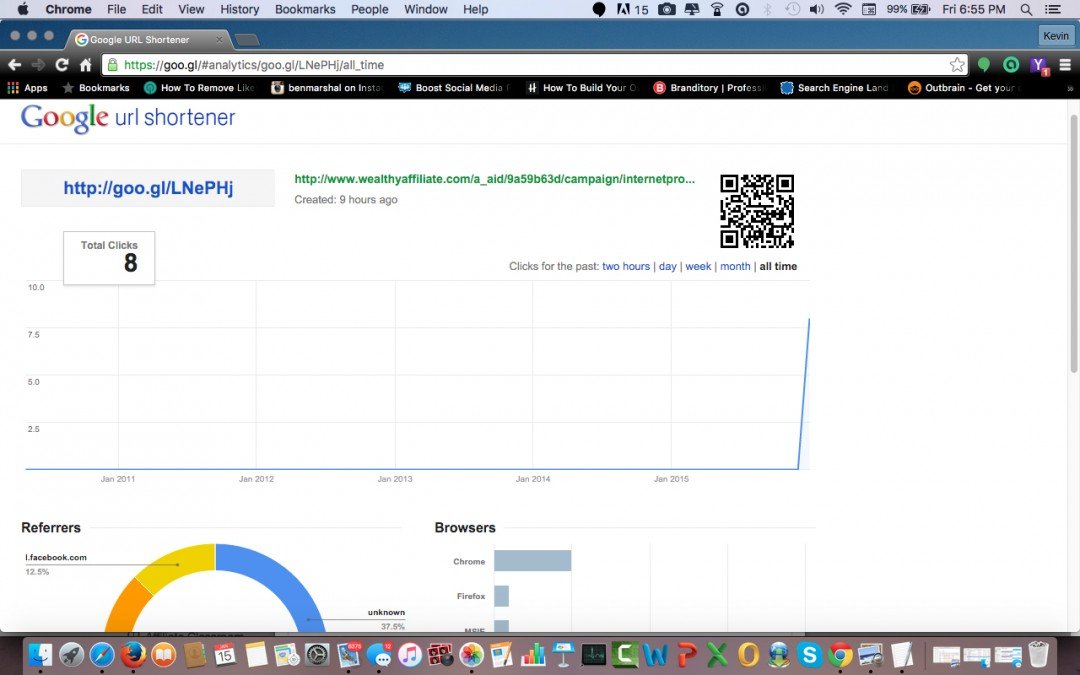Go back with the browser back arrow

[14, 65]
